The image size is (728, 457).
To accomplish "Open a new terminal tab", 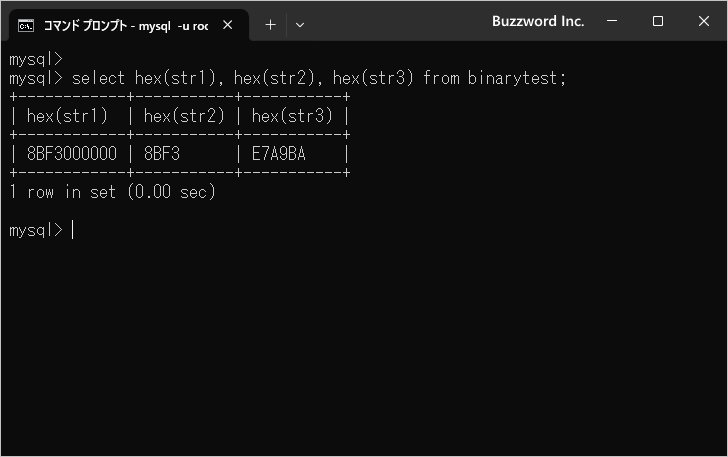I will click(270, 25).
